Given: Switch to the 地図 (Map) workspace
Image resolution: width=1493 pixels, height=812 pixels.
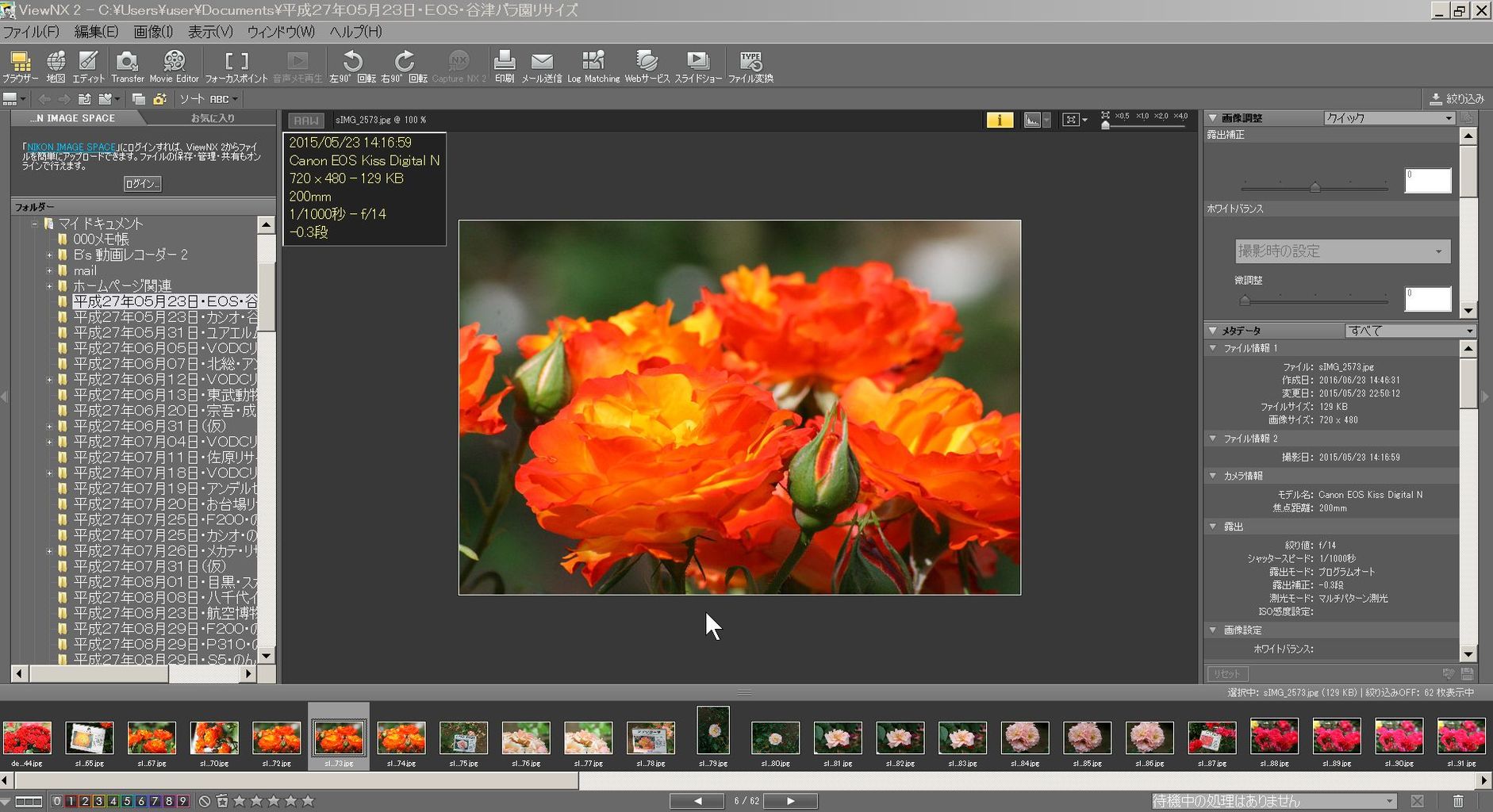Looking at the screenshot, I should [x=56, y=67].
